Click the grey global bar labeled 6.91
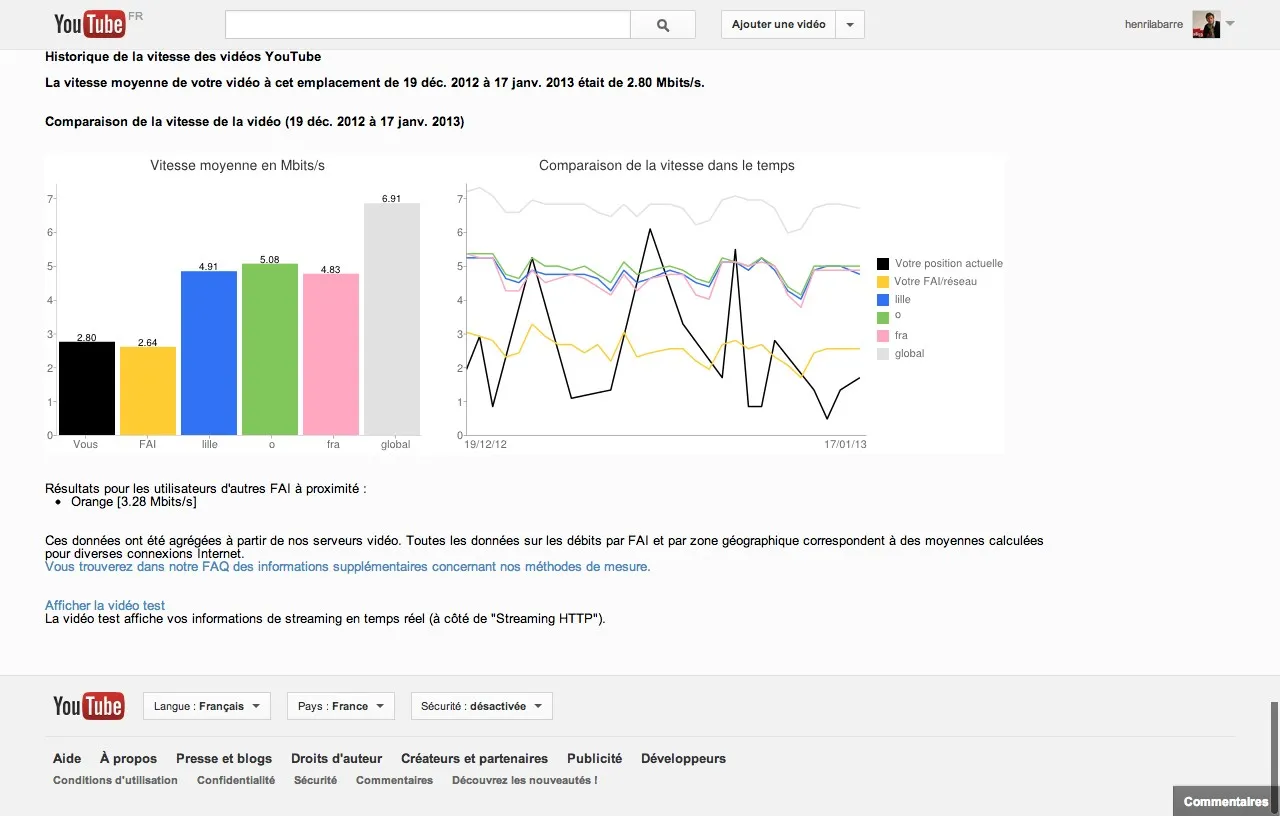This screenshot has width=1280, height=816. (392, 319)
